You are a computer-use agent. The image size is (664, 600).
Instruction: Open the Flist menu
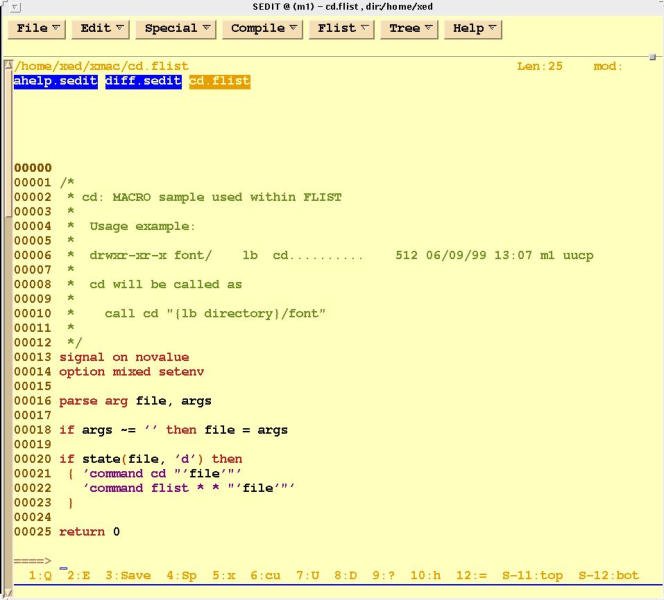click(342, 29)
